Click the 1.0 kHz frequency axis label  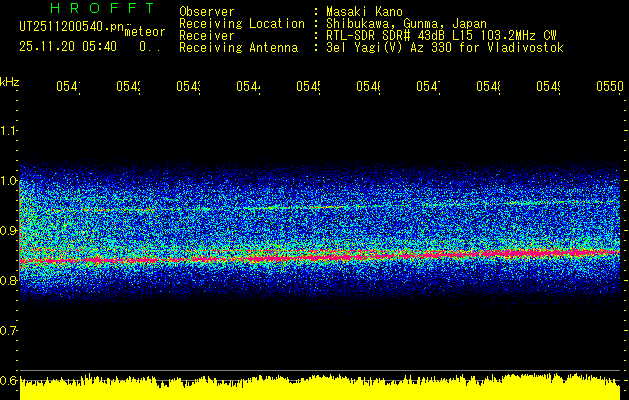tap(8, 181)
